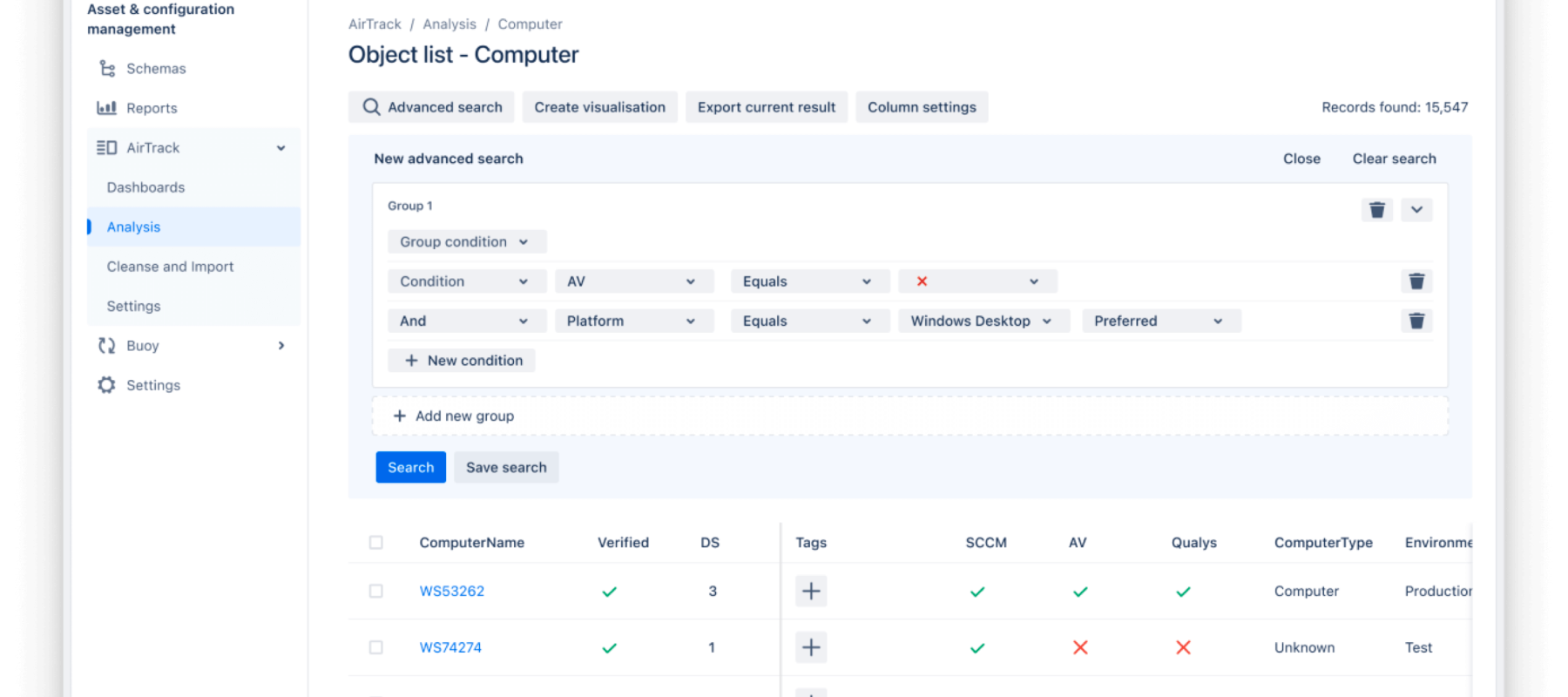The width and height of the screenshot is (1568, 697).
Task: Open computer WS74274
Action: point(450,647)
